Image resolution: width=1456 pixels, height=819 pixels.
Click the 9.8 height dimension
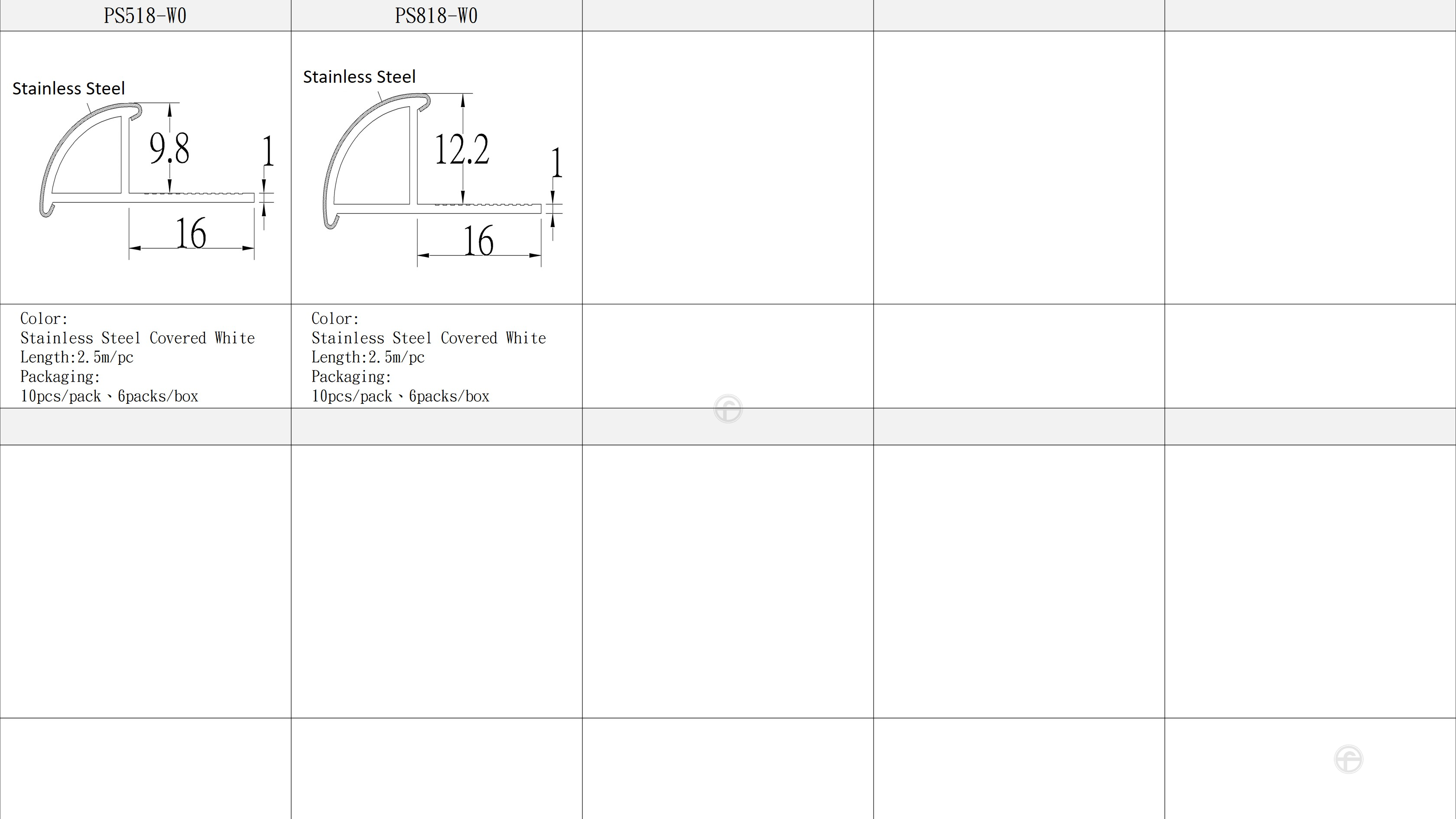coord(169,149)
